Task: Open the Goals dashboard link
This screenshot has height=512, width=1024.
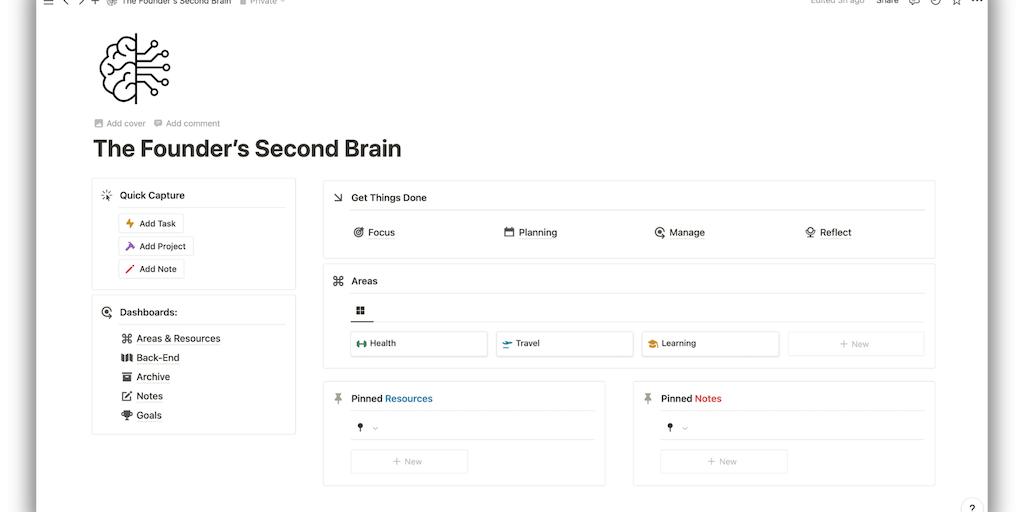Action: point(142,415)
